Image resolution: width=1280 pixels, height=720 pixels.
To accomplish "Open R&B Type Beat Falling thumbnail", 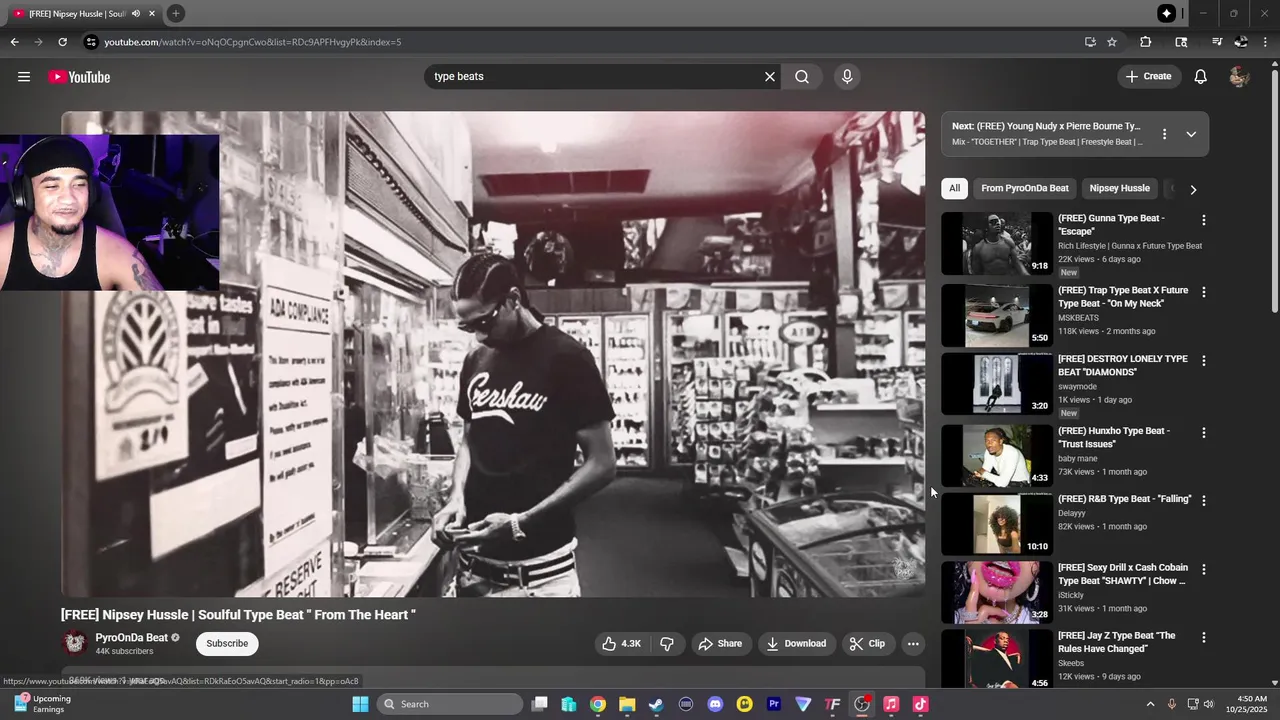I will (x=997, y=523).
